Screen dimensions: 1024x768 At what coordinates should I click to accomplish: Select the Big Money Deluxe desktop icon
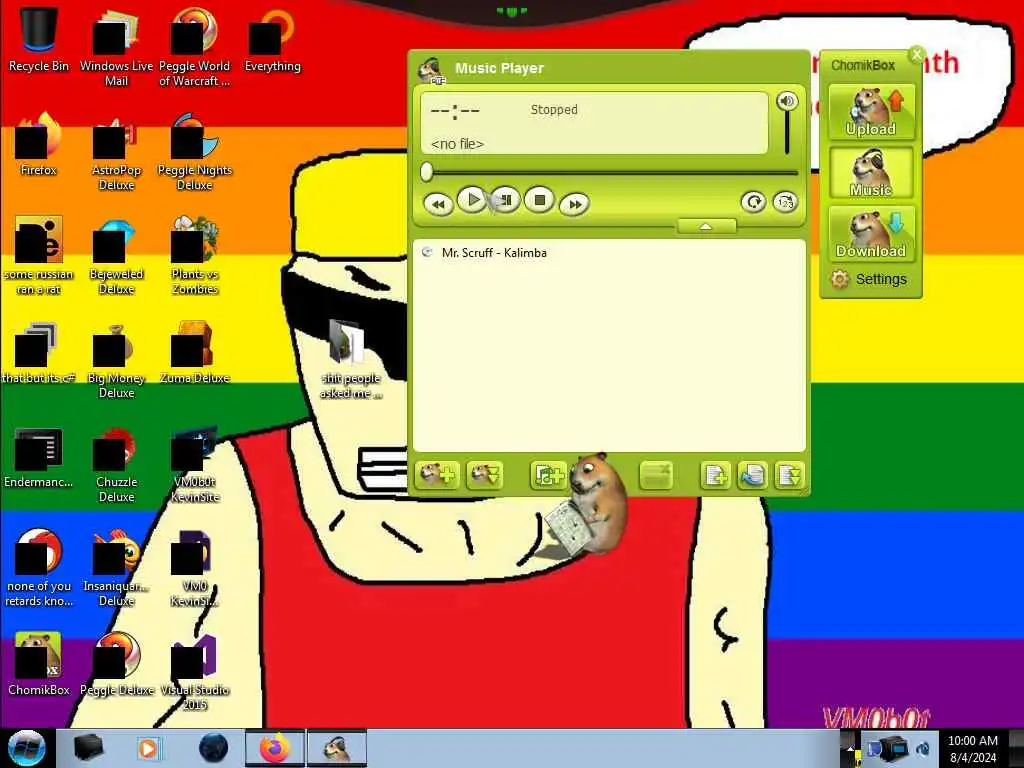click(116, 359)
